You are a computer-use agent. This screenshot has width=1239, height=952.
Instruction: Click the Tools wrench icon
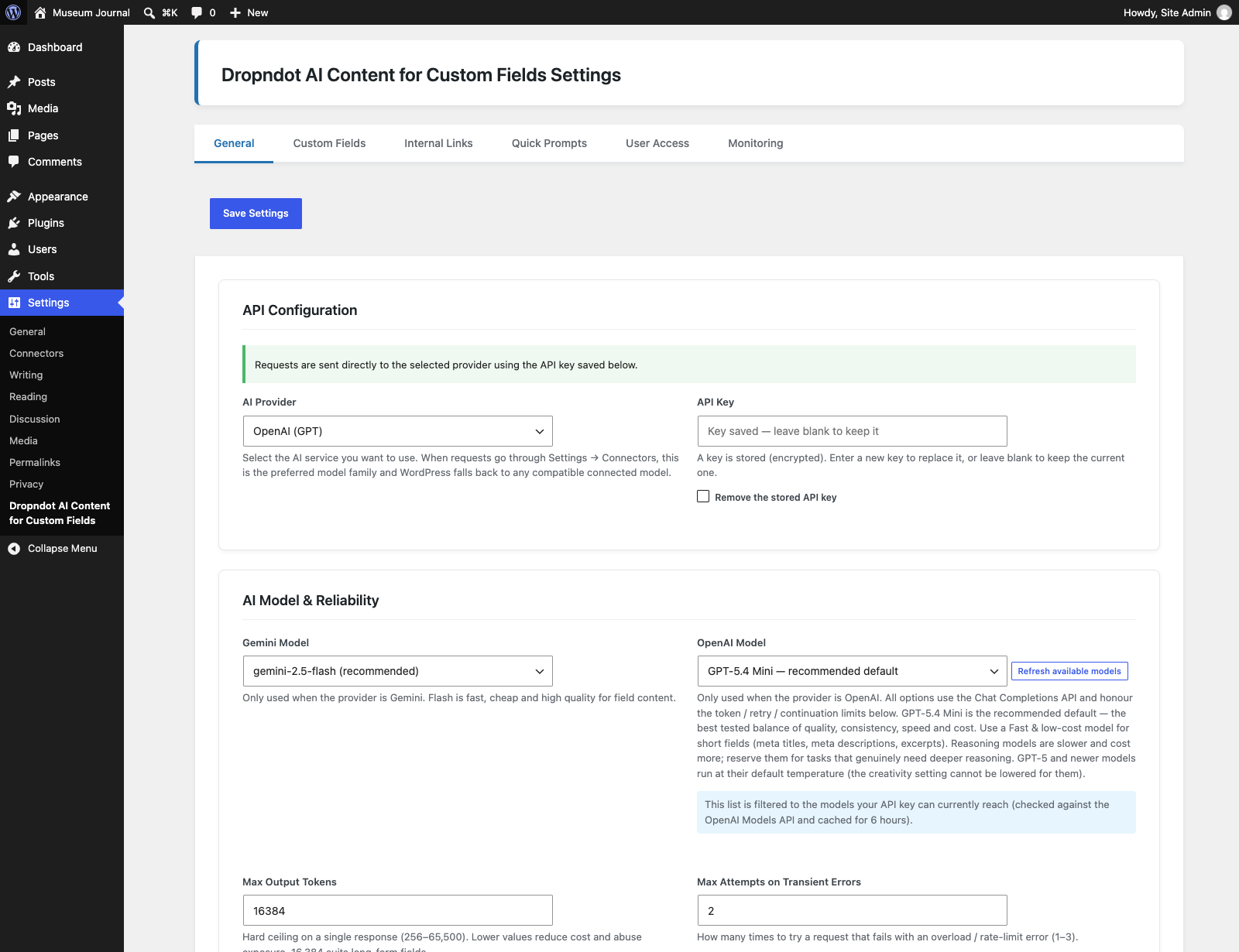pos(14,276)
